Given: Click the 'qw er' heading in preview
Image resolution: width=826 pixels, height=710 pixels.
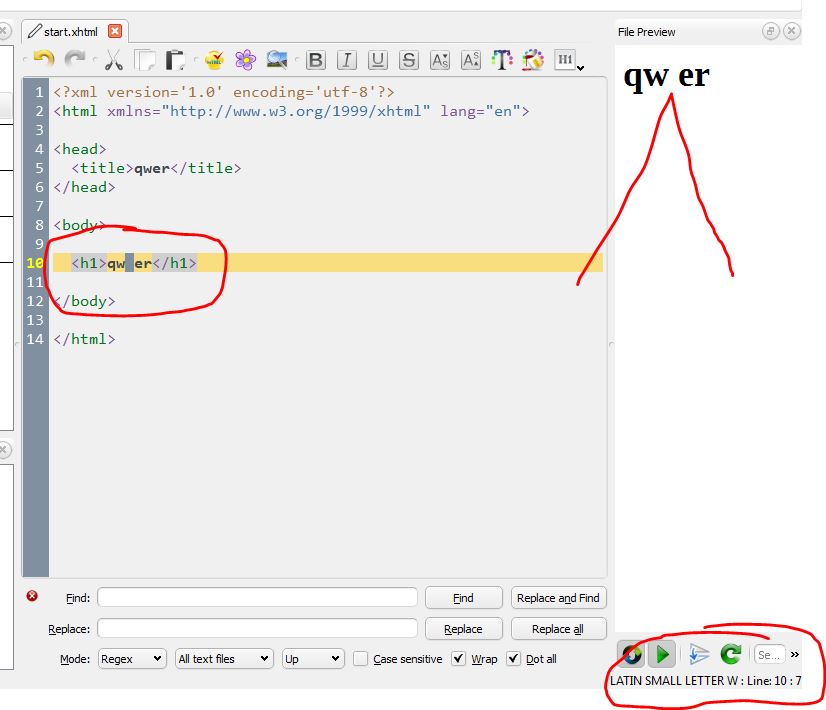Looking at the screenshot, I should click(x=666, y=75).
